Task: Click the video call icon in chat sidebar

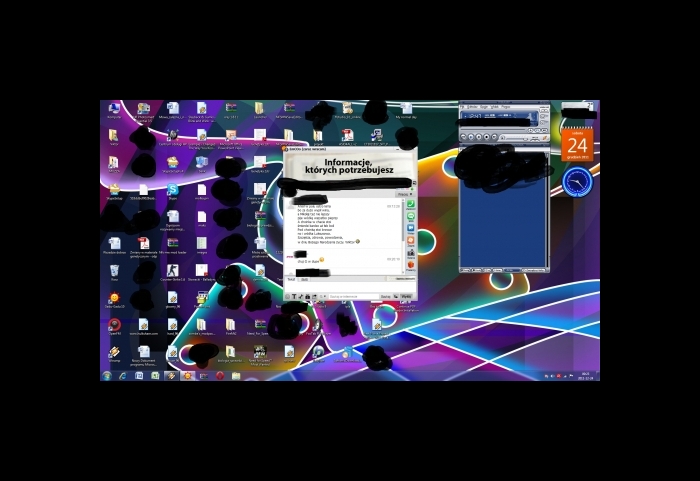Action: 410,229
